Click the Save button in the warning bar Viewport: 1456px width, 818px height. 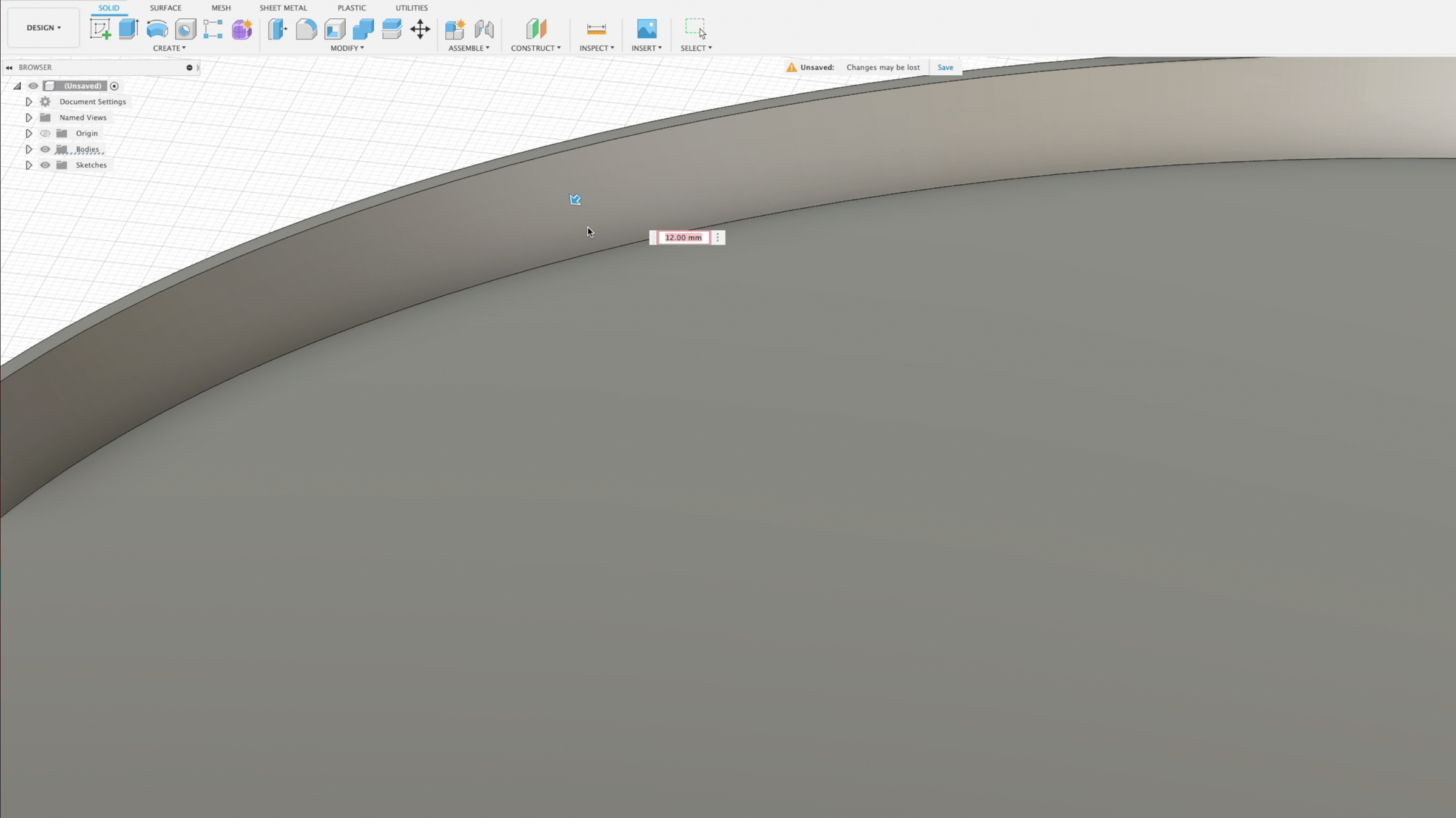[x=945, y=67]
